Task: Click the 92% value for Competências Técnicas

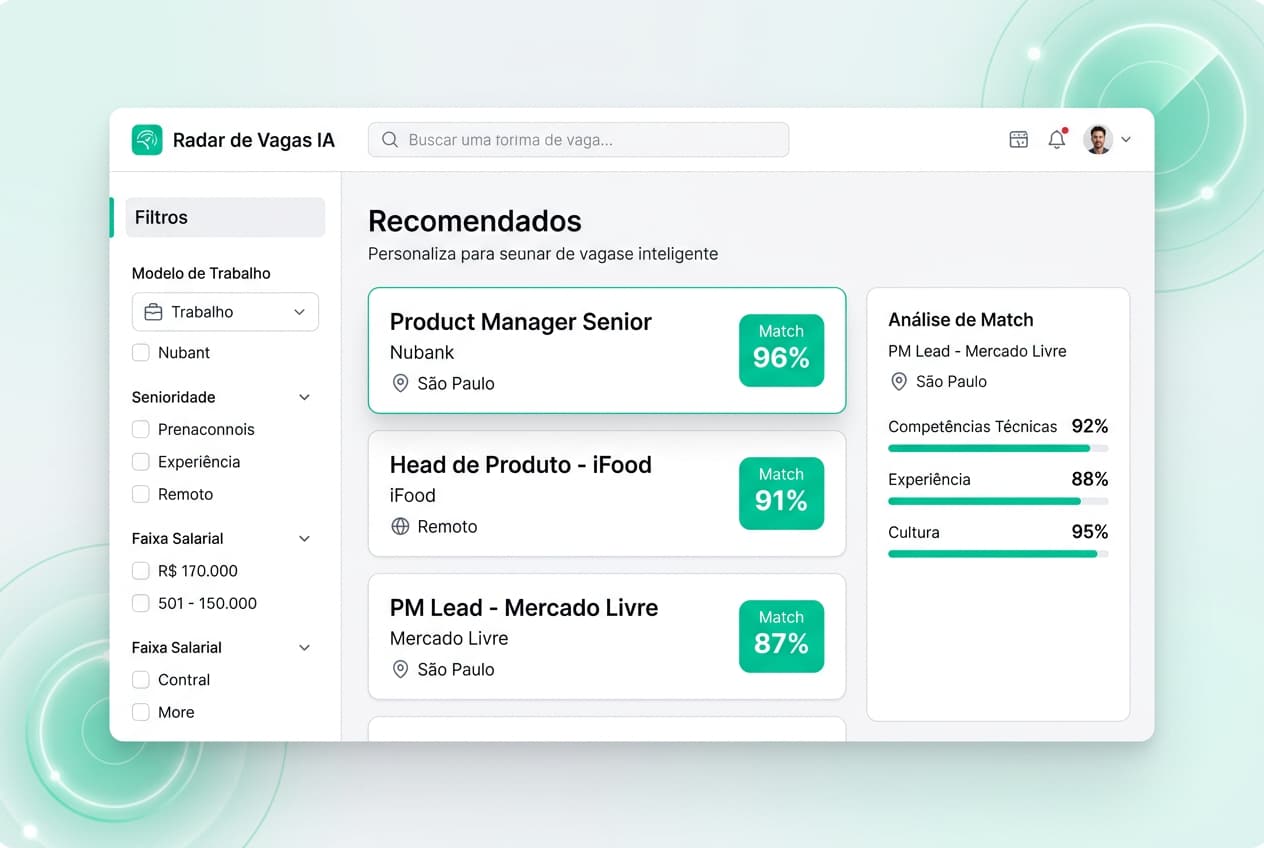Action: coord(1090,426)
